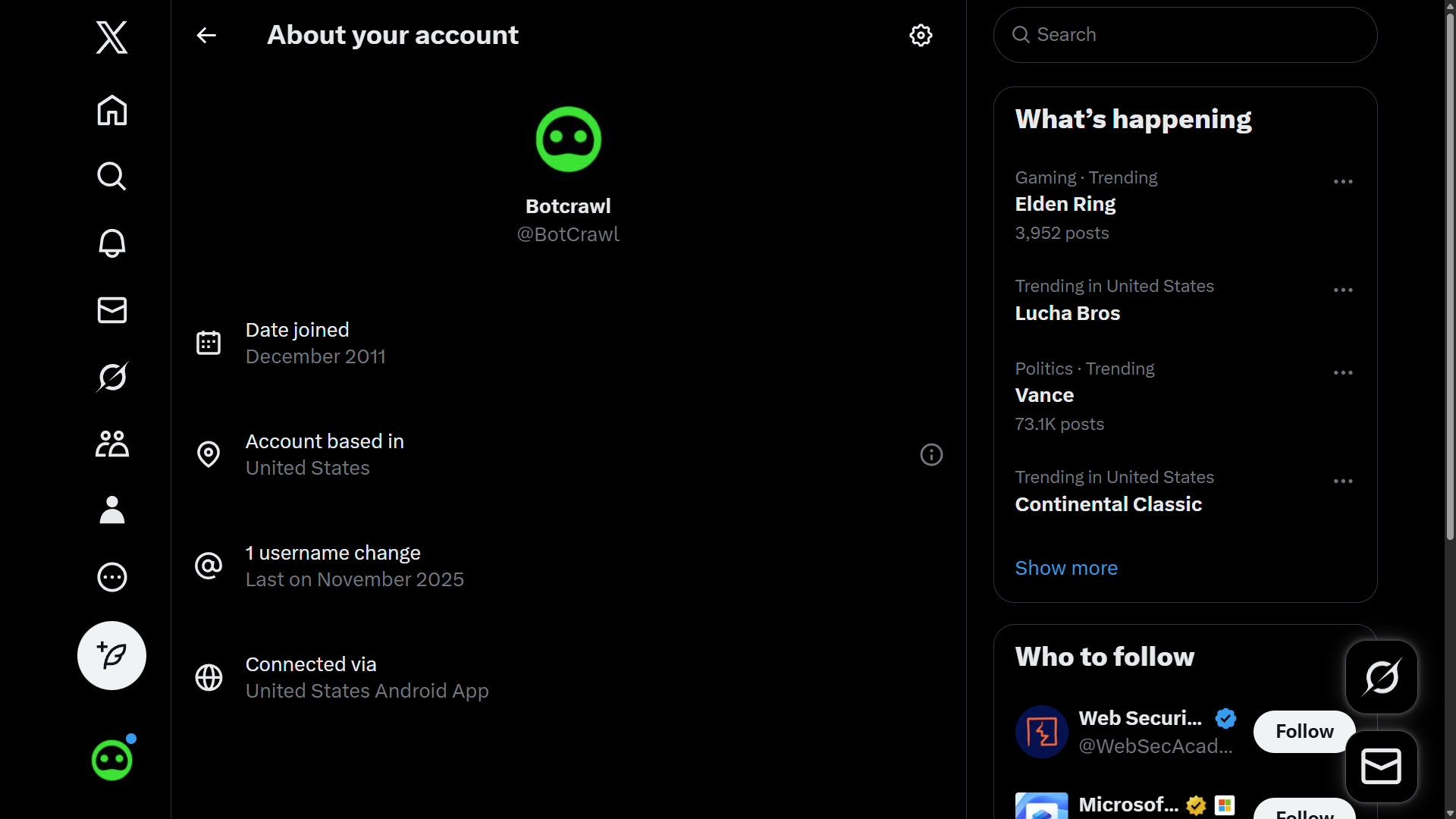The image size is (1456, 819).
Task: Open the Messages envelope icon in sidebar
Action: point(111,309)
